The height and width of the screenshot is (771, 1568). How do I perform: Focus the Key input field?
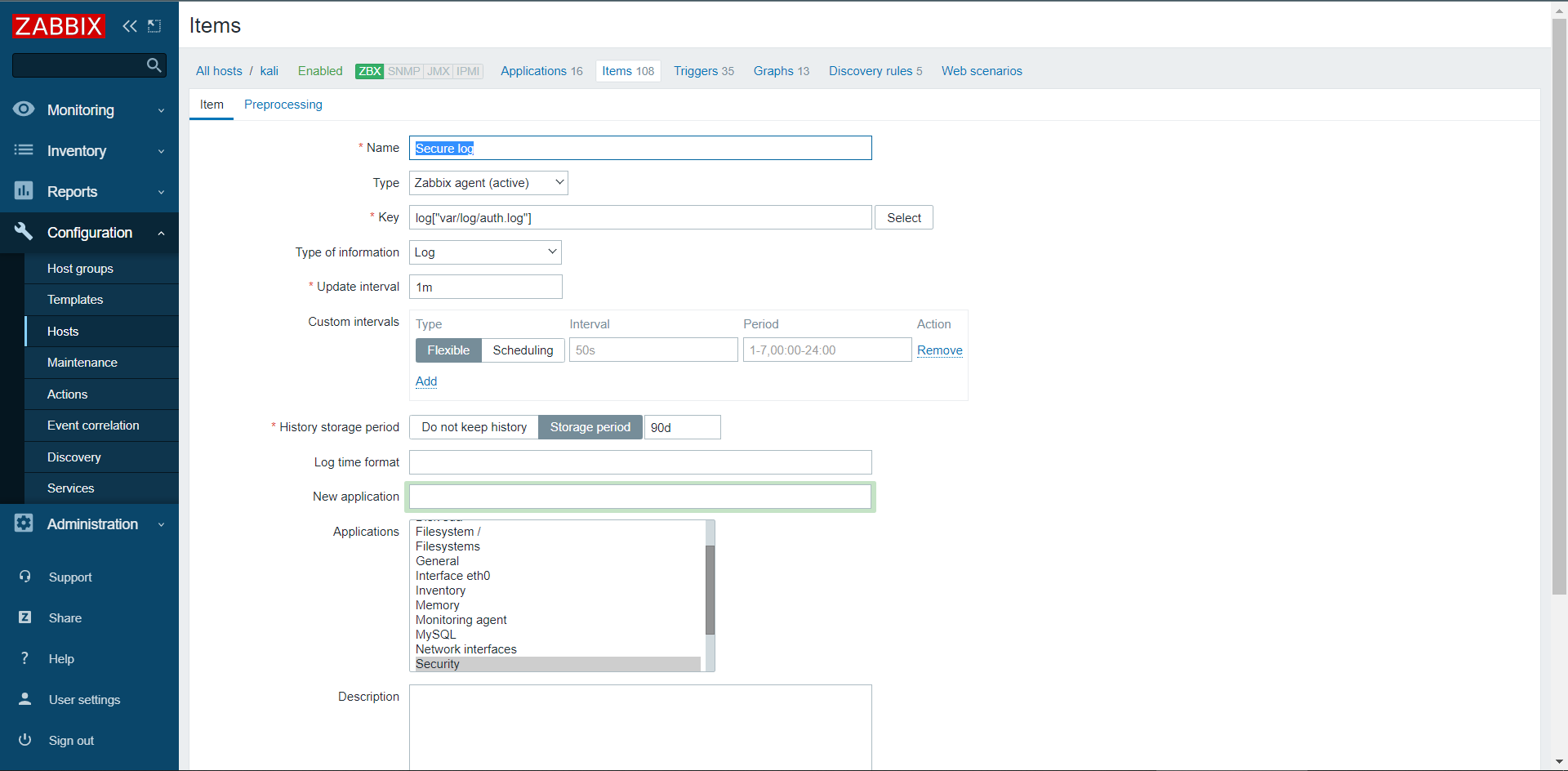point(640,218)
